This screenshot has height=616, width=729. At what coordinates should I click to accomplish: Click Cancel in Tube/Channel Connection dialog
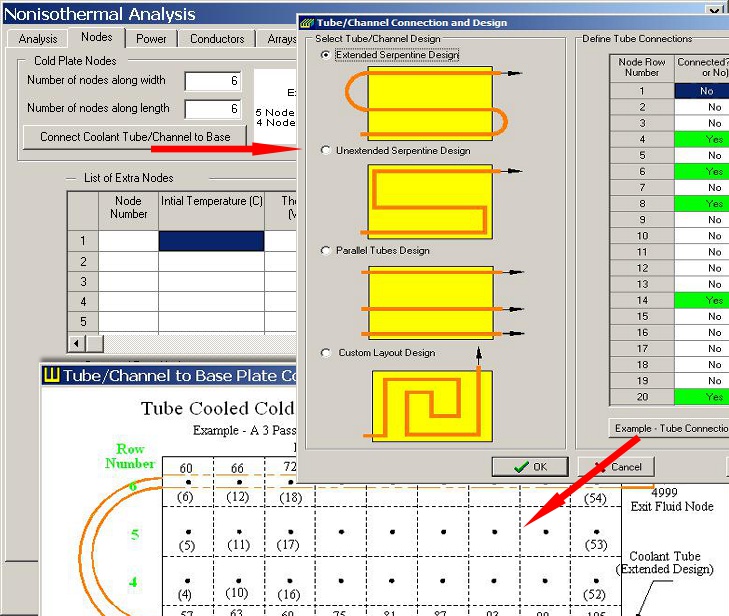pyautogui.click(x=616, y=467)
